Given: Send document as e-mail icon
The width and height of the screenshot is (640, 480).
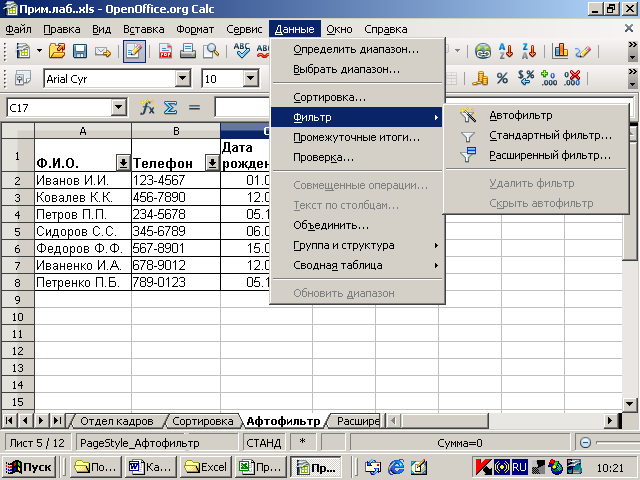Looking at the screenshot, I should (102, 51).
